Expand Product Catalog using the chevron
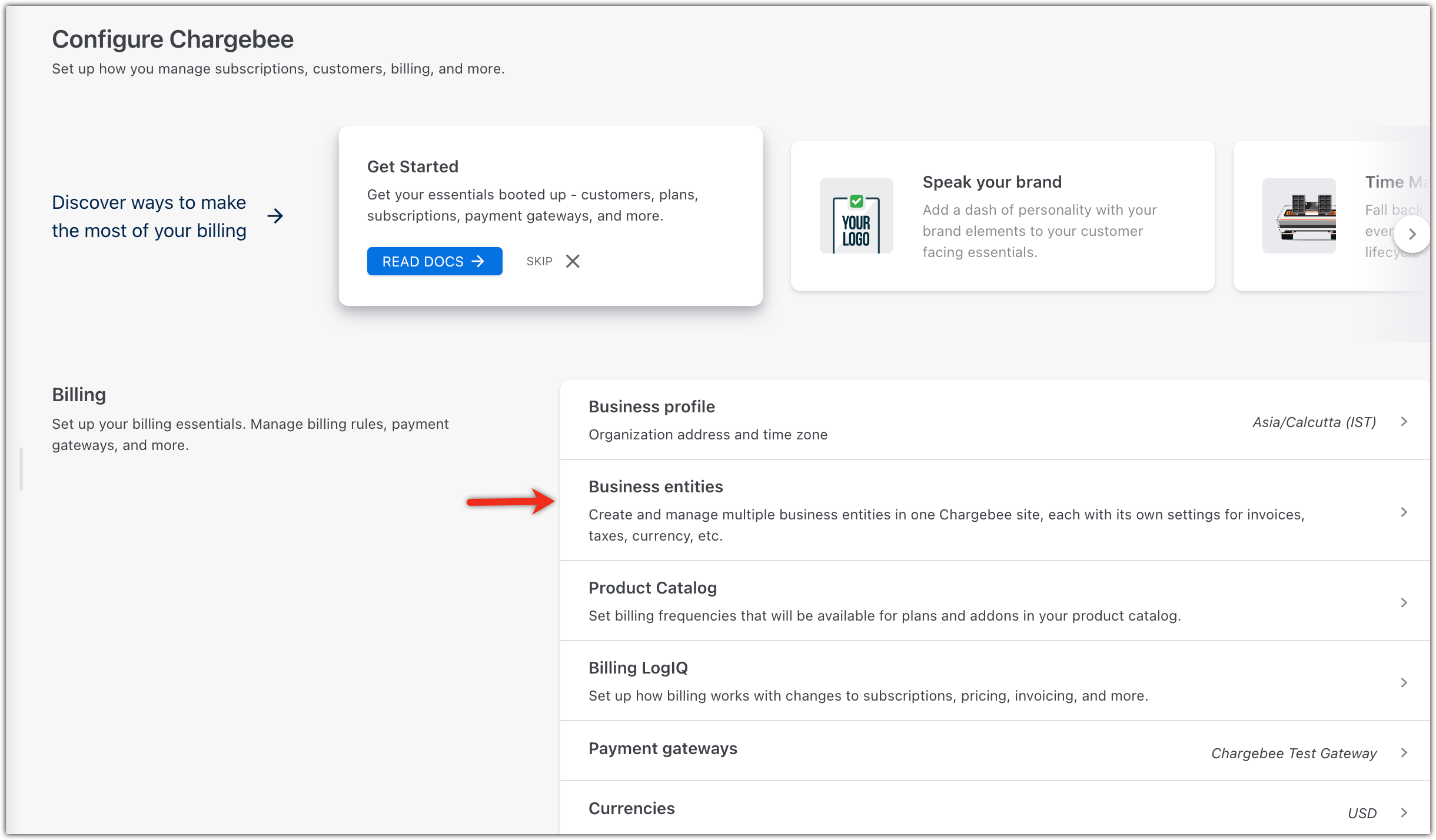Viewport: 1436px width, 840px height. (x=1404, y=603)
